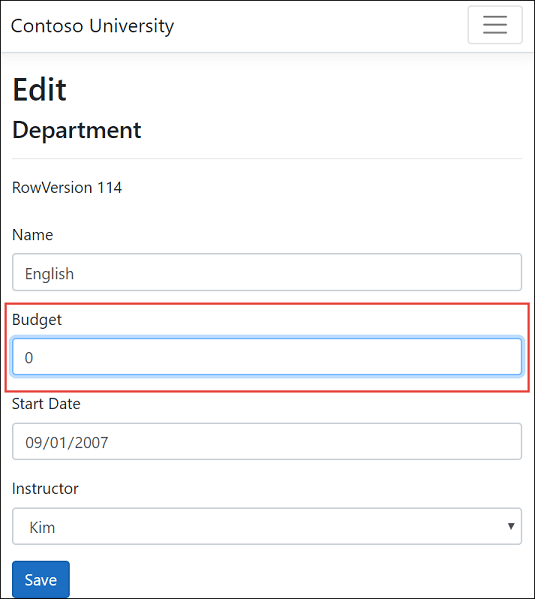Click the Instructor label text
This screenshot has width=535, height=599.
click(x=45, y=489)
